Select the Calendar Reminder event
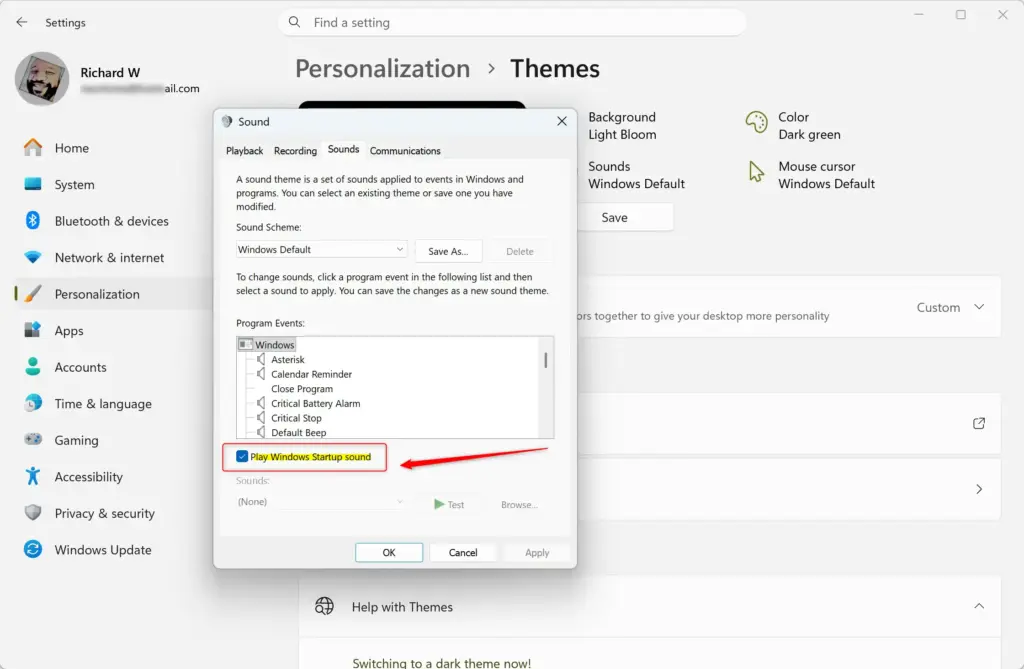Viewport: 1024px width, 669px height. [x=312, y=374]
